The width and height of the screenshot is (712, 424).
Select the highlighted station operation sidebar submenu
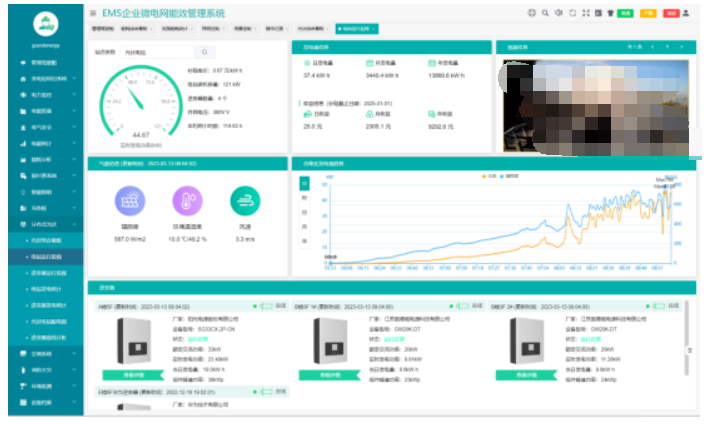pos(45,257)
